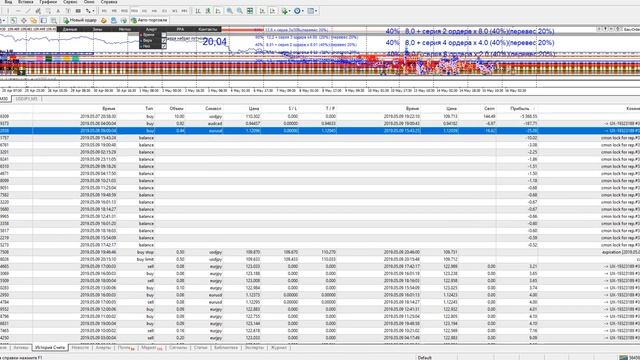
Task: Open Алерт in chart panel menu
Action: pyautogui.click(x=151, y=29)
